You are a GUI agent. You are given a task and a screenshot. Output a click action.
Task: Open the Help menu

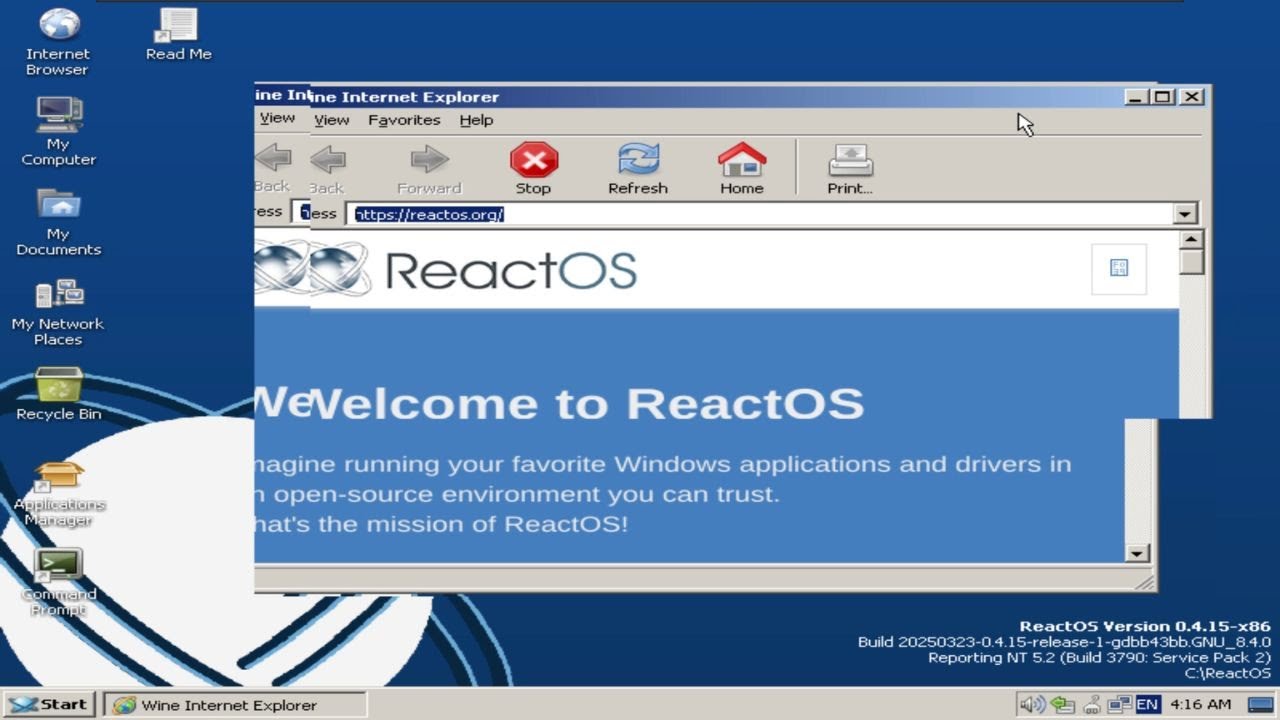(476, 120)
